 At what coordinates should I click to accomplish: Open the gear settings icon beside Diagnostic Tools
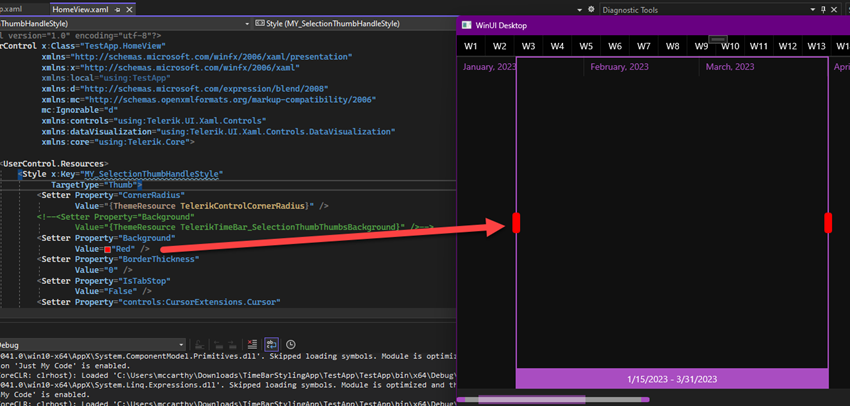coord(590,9)
